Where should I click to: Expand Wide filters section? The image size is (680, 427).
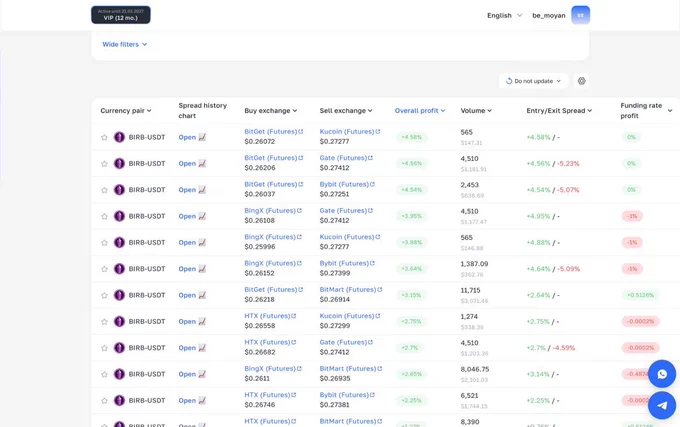pos(124,44)
